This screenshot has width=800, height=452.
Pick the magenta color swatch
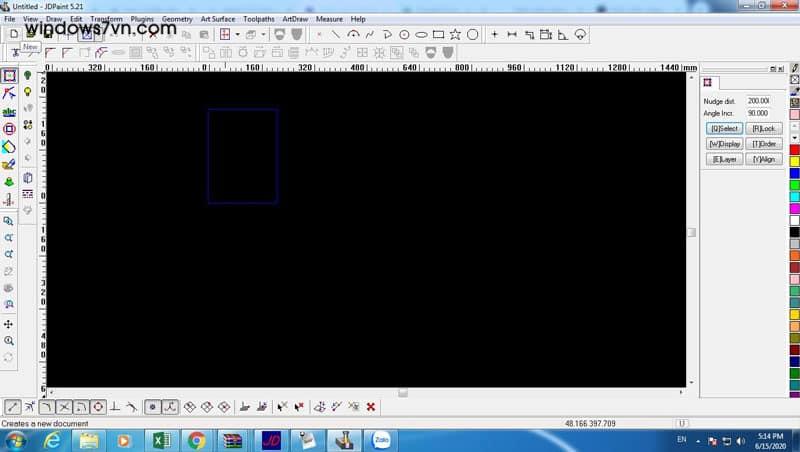tap(794, 209)
